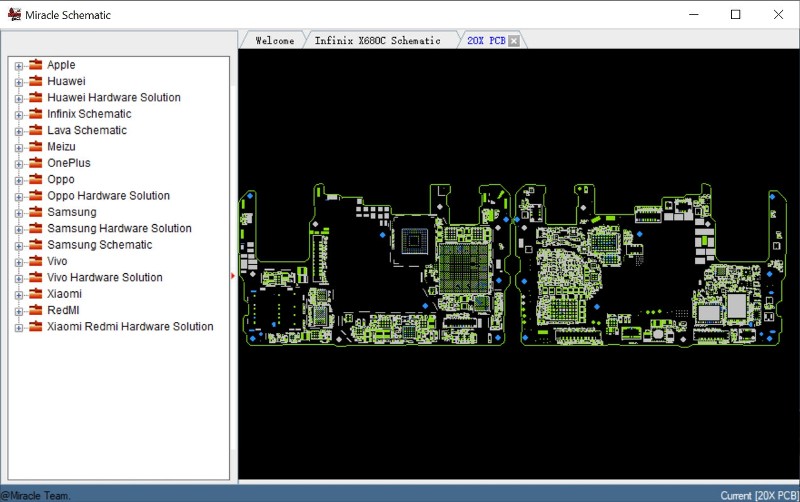The width and height of the screenshot is (800, 502).
Task: Select the OnePlus label in tree
Action: tap(69, 163)
